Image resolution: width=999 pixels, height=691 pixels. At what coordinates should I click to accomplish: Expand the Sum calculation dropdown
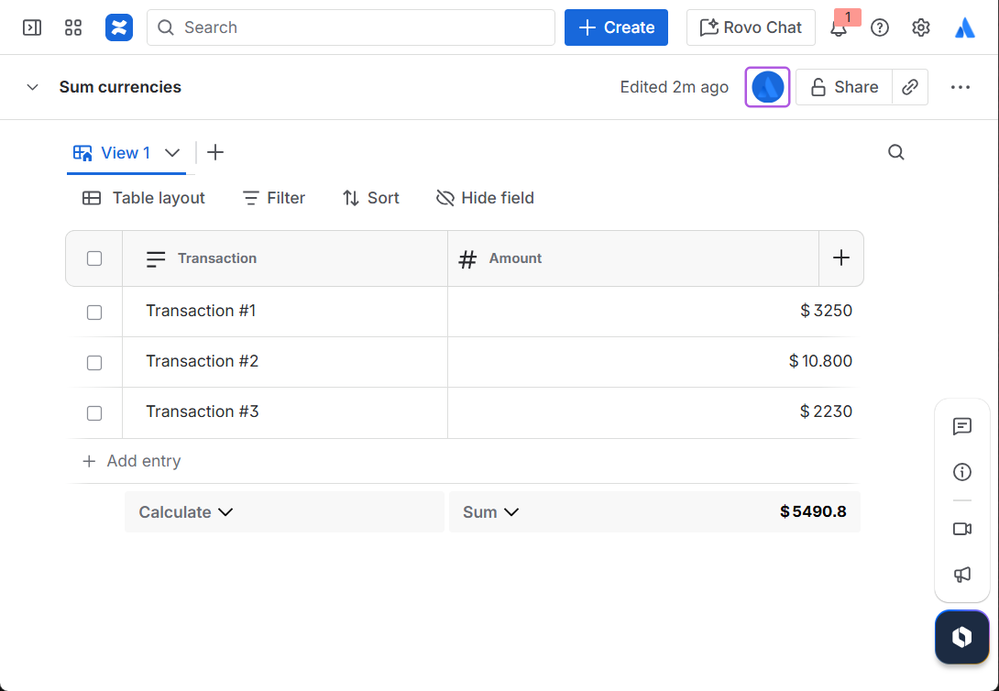(491, 512)
